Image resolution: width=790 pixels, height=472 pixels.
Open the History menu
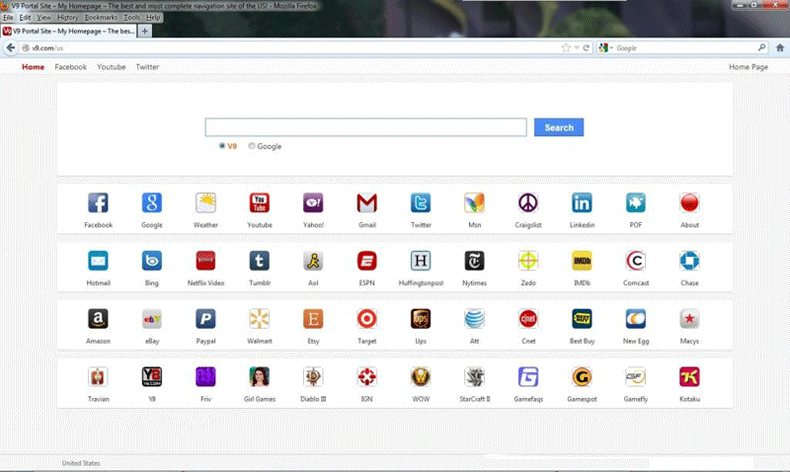[x=68, y=18]
